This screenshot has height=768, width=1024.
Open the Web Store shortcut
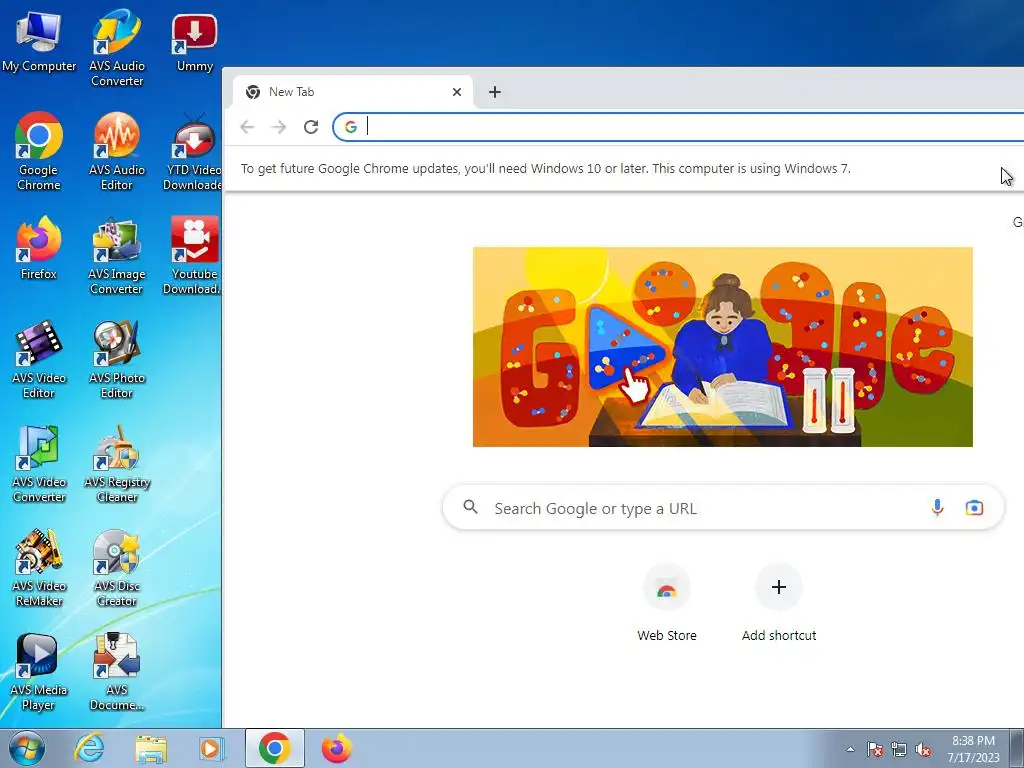point(667,604)
